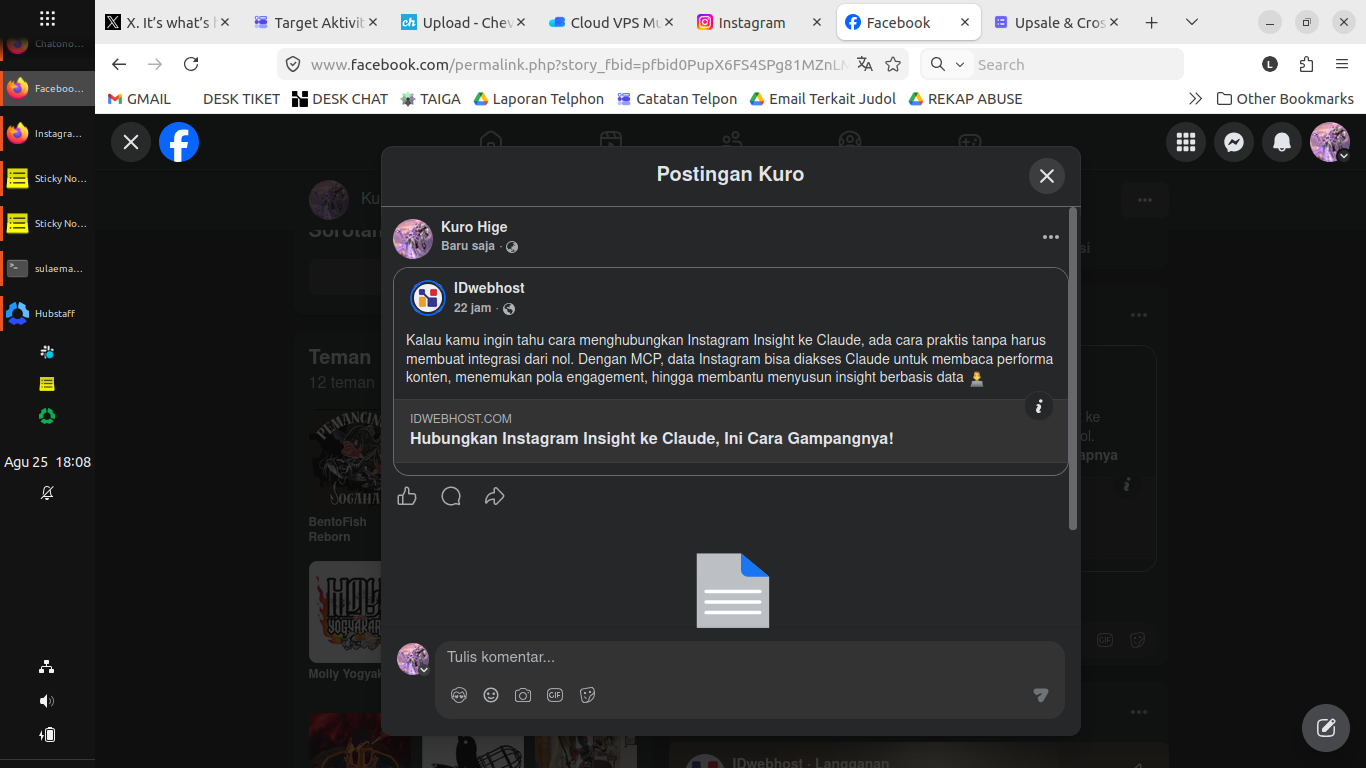Image resolution: width=1366 pixels, height=768 pixels.
Task: Toggle the muted notifications bell in the panel
Action: pyautogui.click(x=47, y=493)
